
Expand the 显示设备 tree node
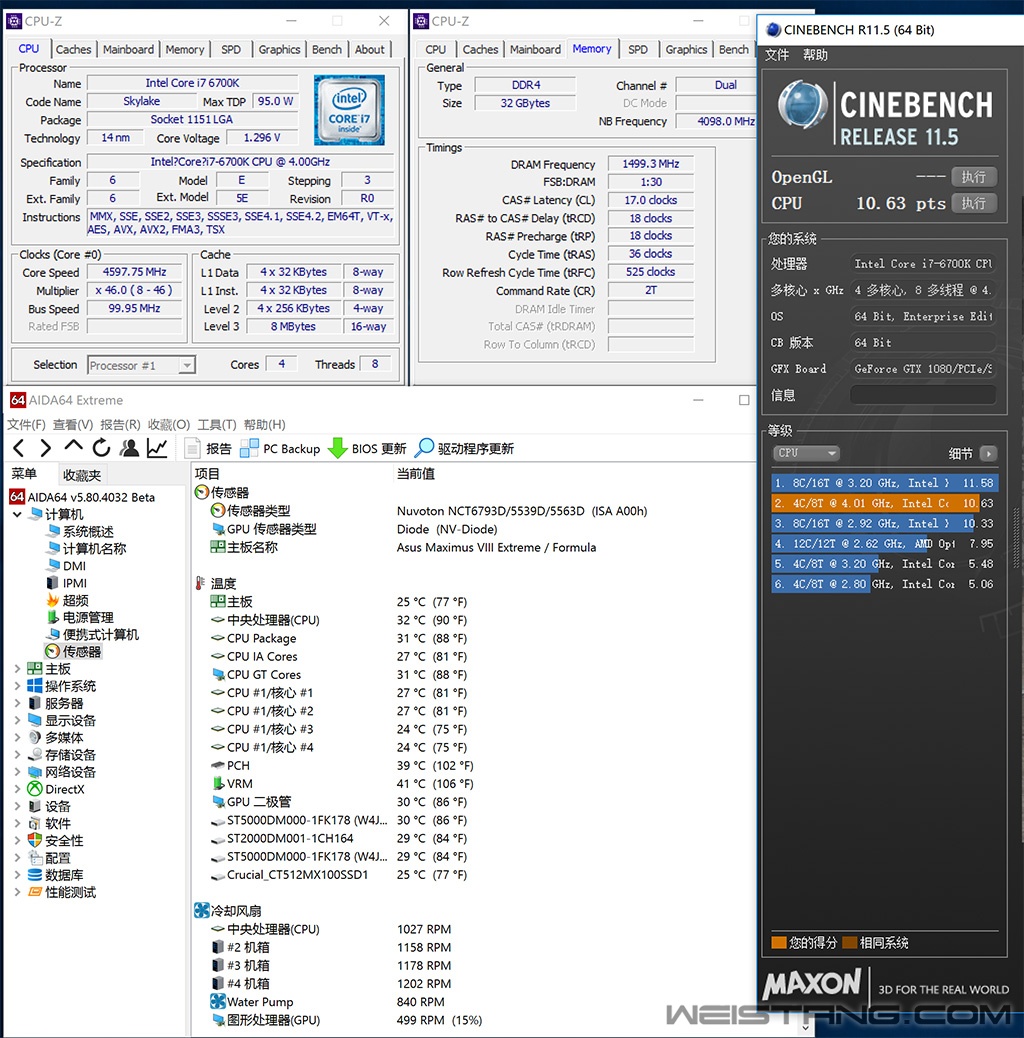(18, 720)
